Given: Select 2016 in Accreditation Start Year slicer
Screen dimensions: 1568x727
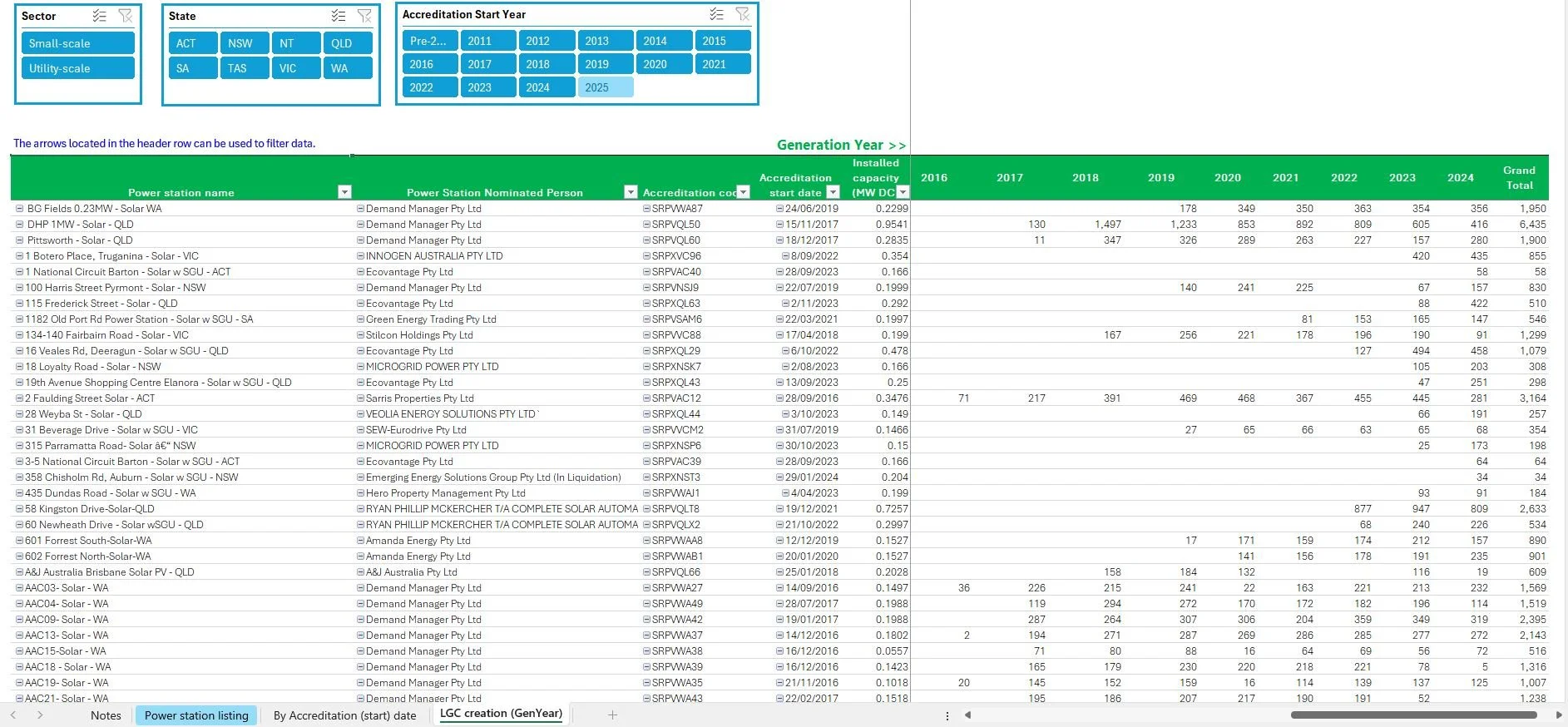Looking at the screenshot, I should coord(430,64).
